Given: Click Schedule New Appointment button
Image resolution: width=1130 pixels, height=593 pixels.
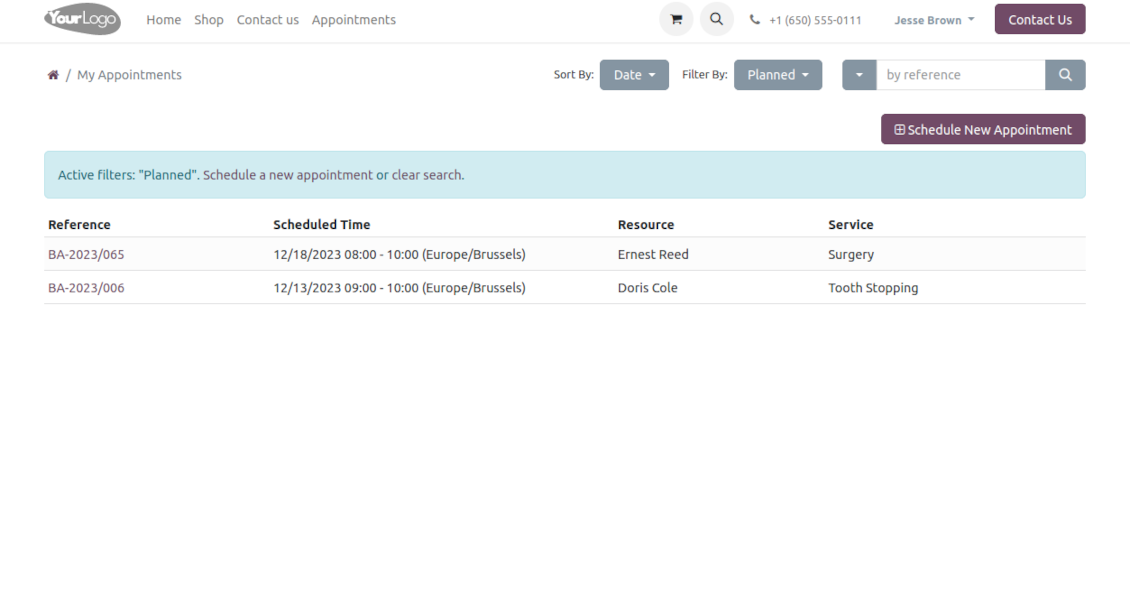Looking at the screenshot, I should tap(982, 129).
